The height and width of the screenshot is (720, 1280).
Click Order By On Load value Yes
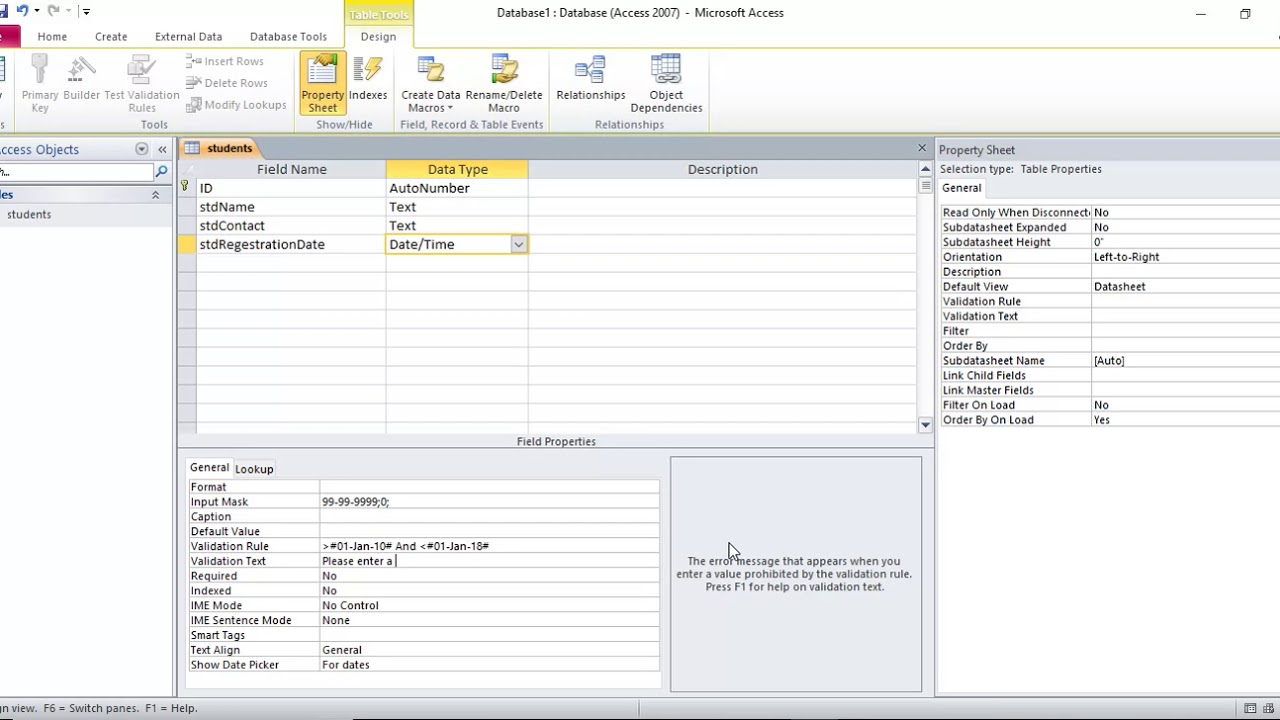[1185, 420]
